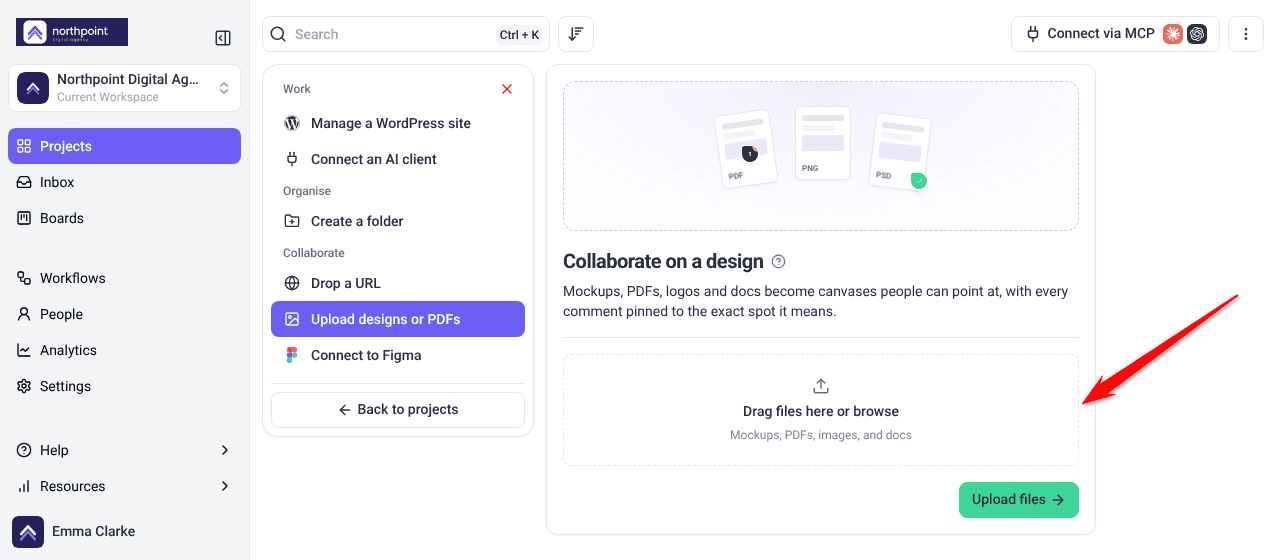Screen dimensions: 1280x560
Task: Select Manage a WordPress site
Action: click(398, 123)
